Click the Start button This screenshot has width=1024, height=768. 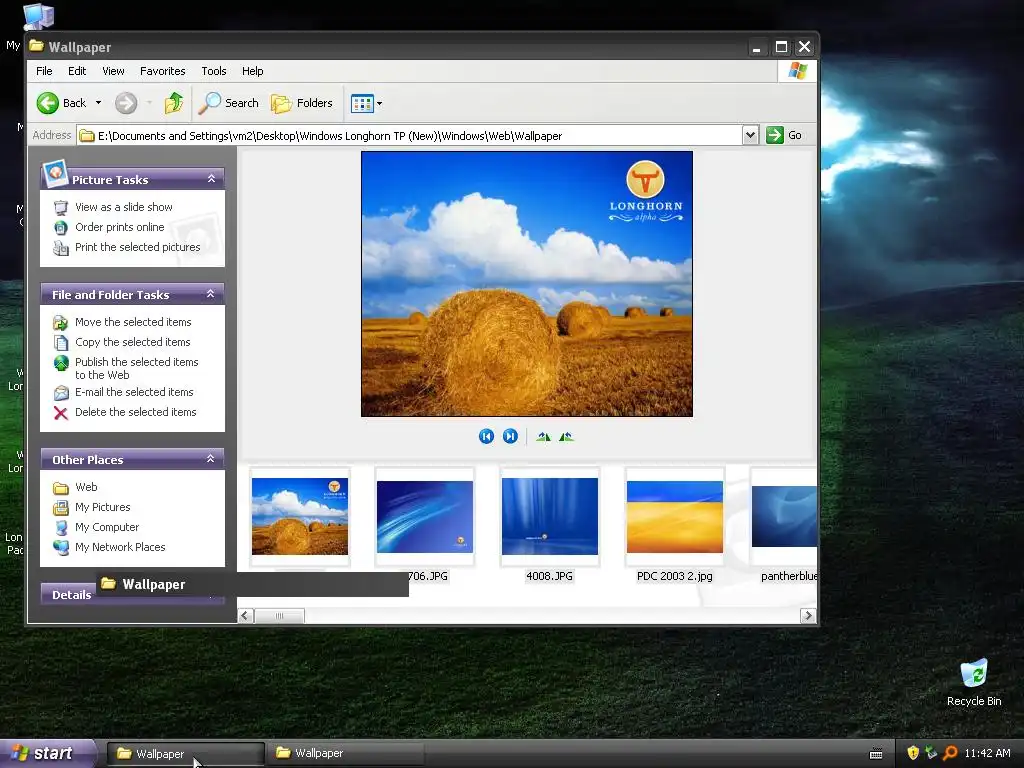46,754
